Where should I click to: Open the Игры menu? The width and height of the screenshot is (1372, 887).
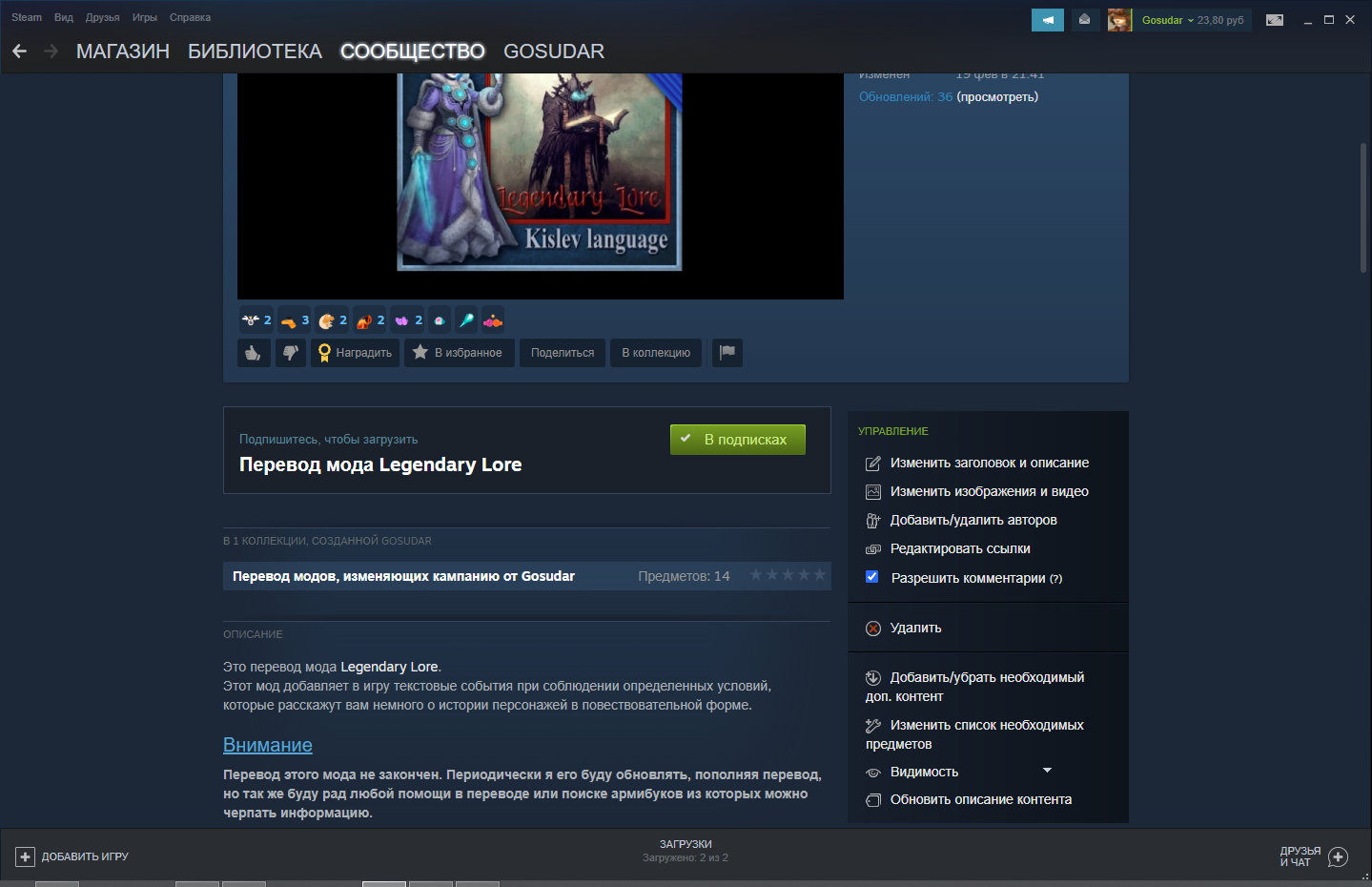(x=145, y=17)
